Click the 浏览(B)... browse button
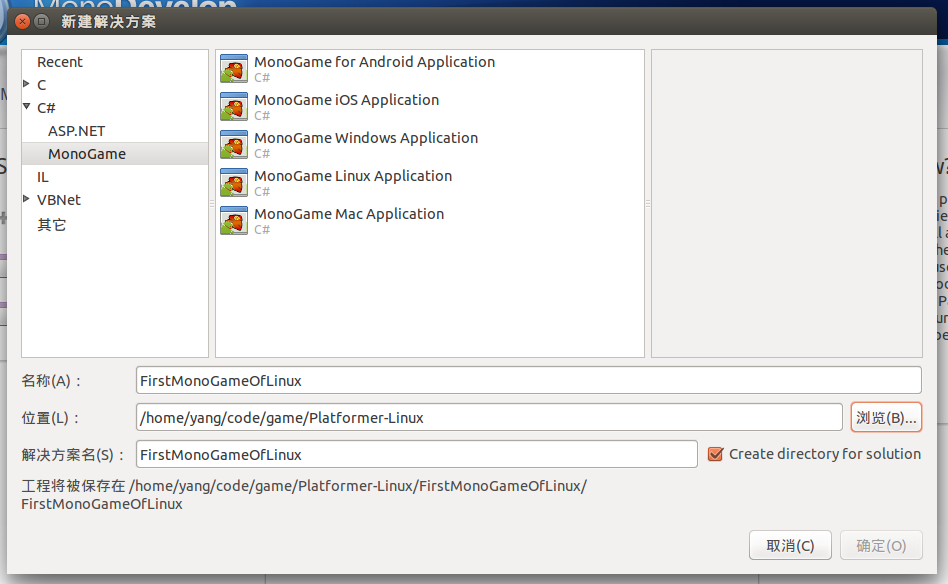Screen dimensions: 948x584 (886, 417)
